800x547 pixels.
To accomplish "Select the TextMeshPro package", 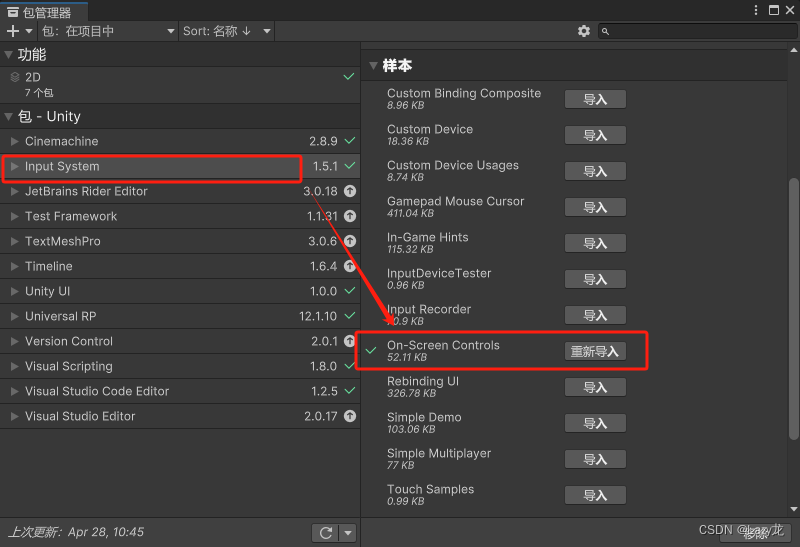I will 180,241.
